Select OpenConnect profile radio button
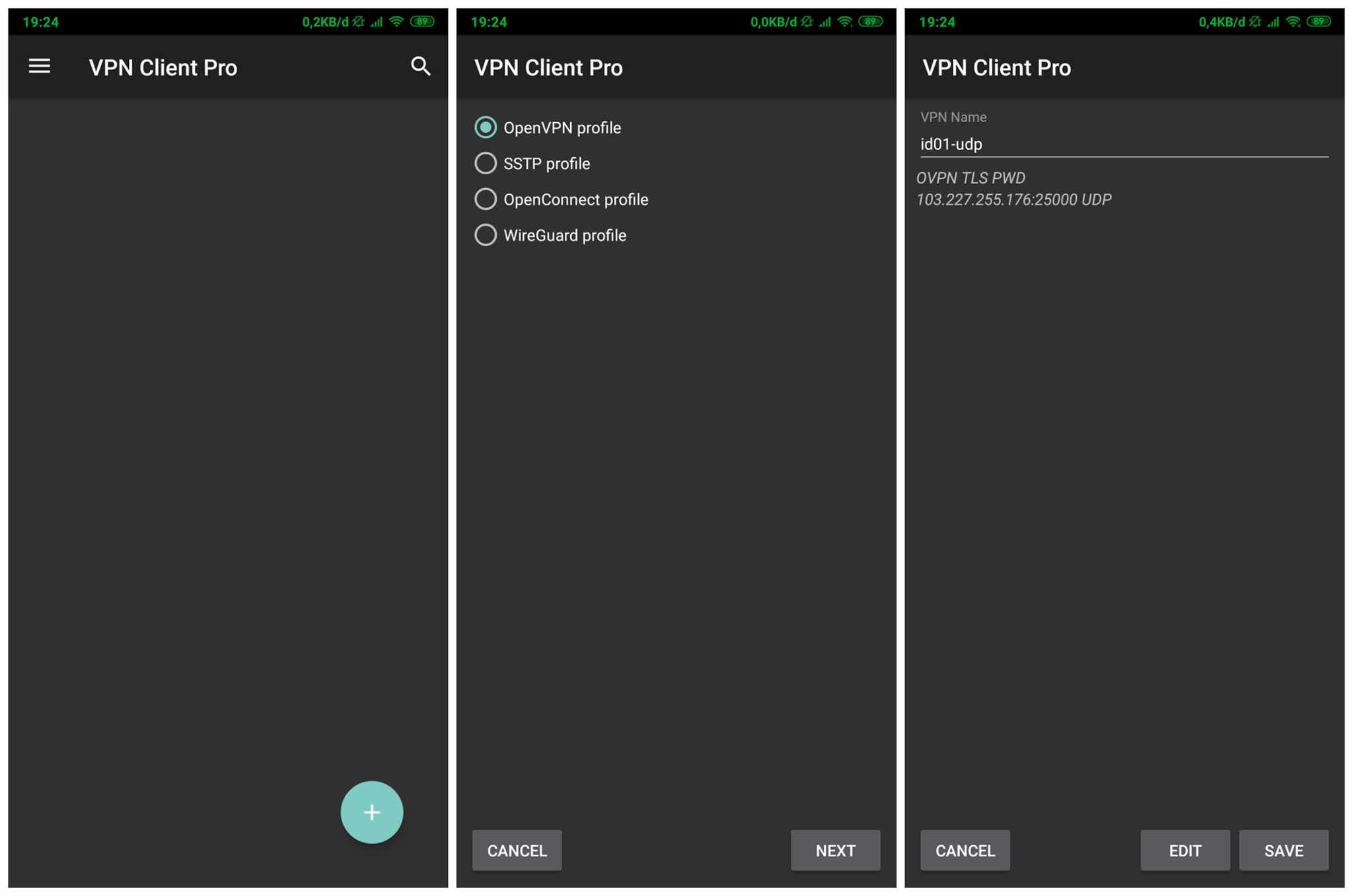The width and height of the screenshot is (1353, 896). point(486,199)
